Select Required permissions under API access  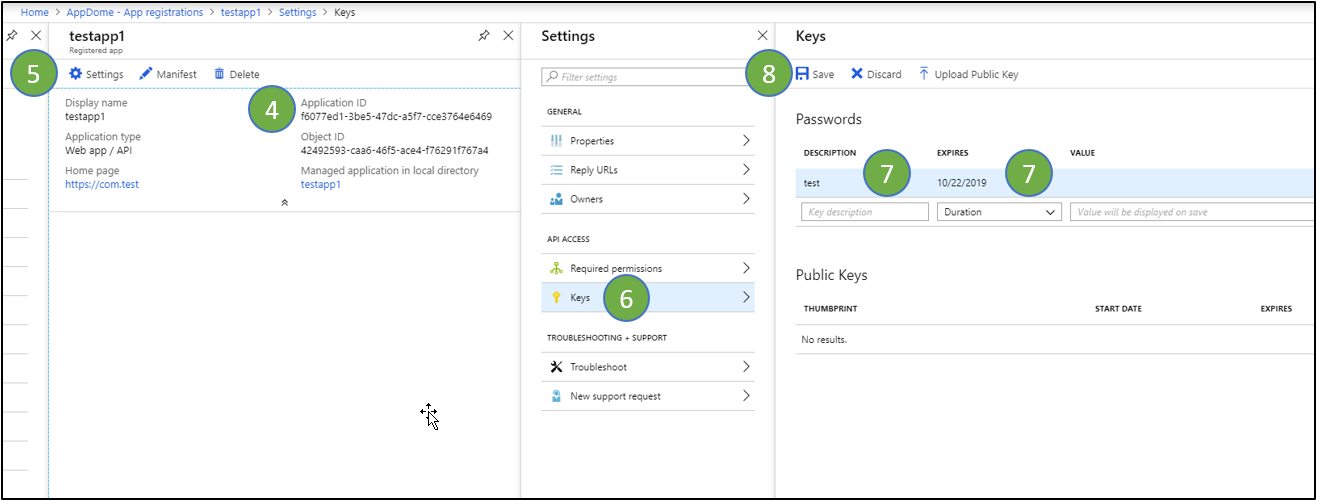pyautogui.click(x=647, y=268)
